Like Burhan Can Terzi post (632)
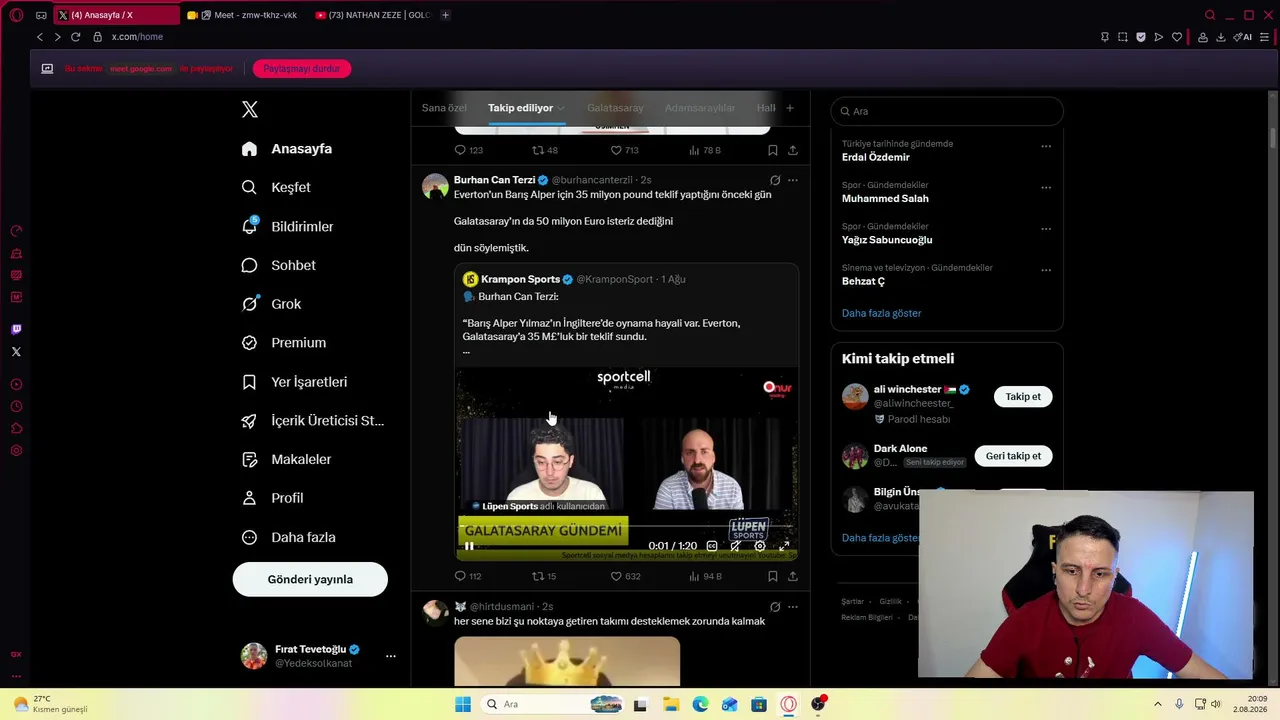 click(x=625, y=576)
